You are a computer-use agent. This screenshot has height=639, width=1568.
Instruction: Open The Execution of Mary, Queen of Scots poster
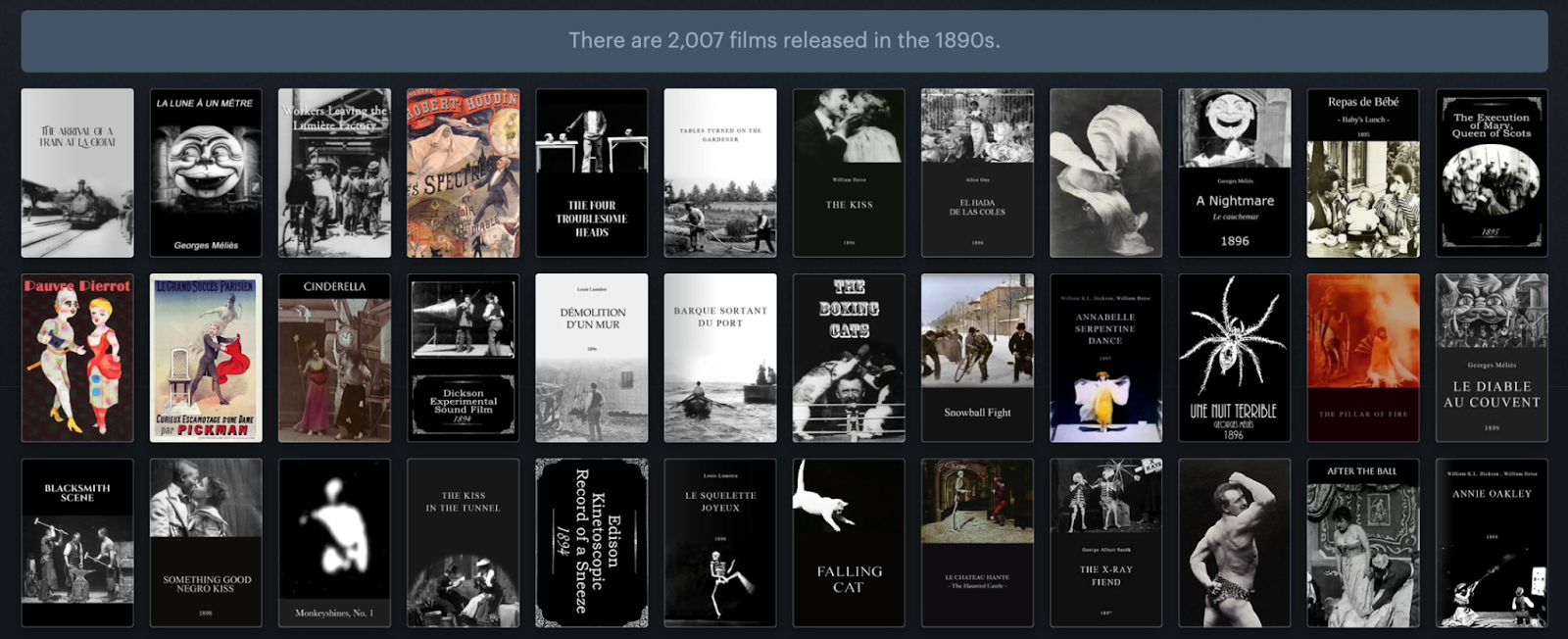[x=1492, y=173]
